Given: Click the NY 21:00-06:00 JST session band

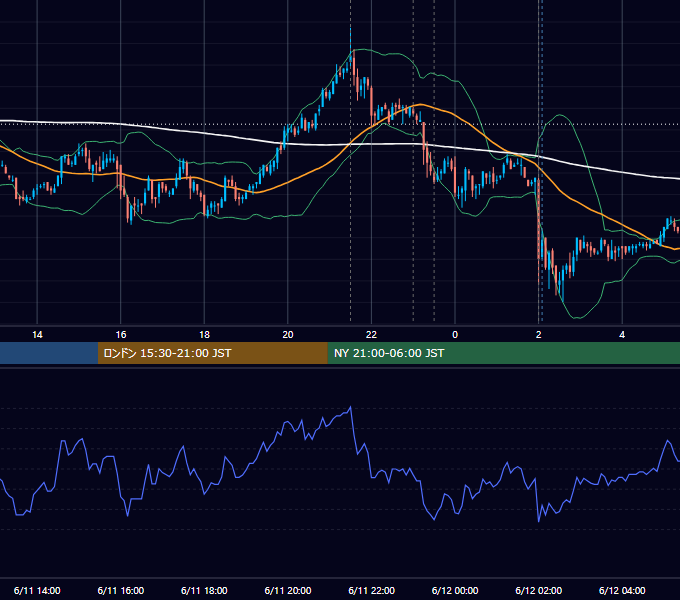Looking at the screenshot, I should click(x=503, y=353).
